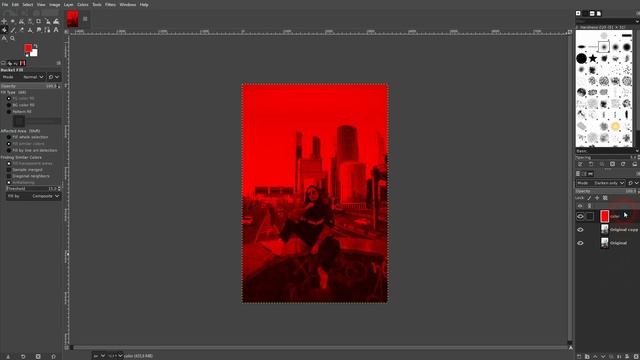Select the Crop tool in the toolbox
The height and width of the screenshot is (360, 640).
(x=38, y=21)
